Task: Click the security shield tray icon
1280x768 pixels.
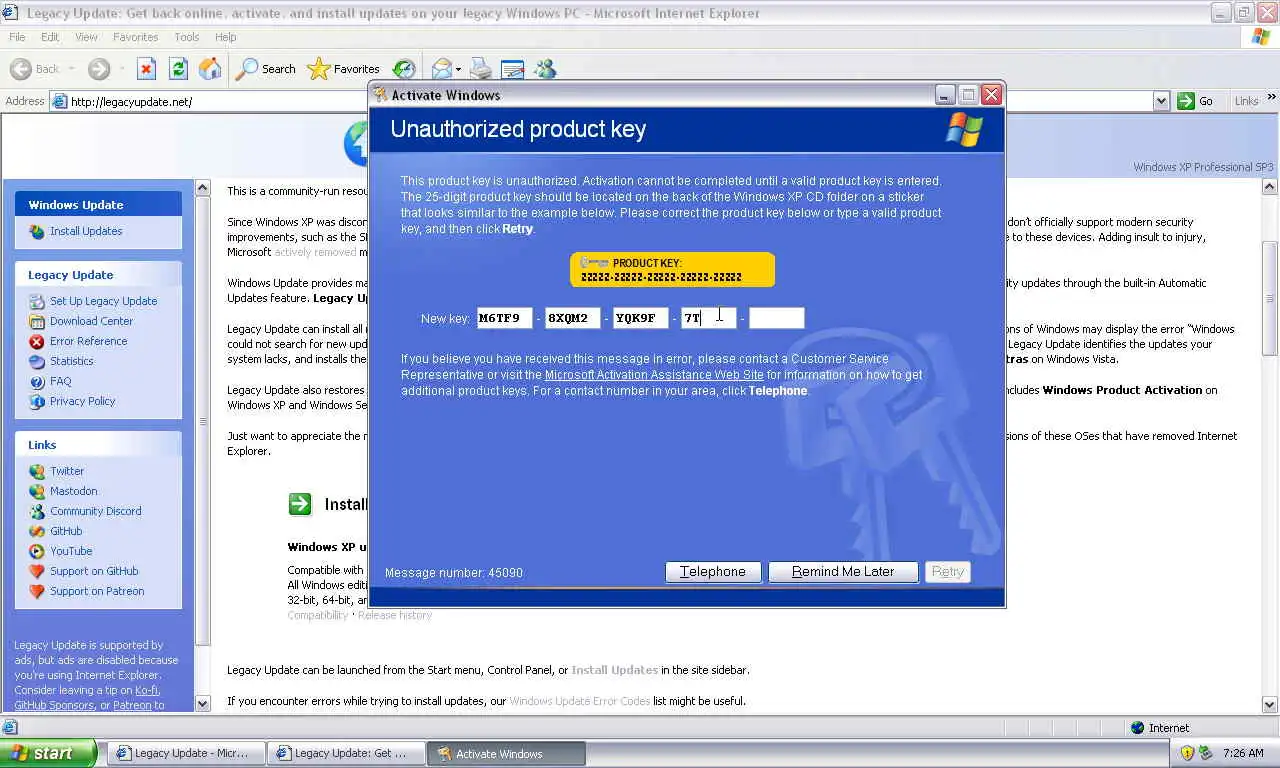Action: click(x=1187, y=753)
